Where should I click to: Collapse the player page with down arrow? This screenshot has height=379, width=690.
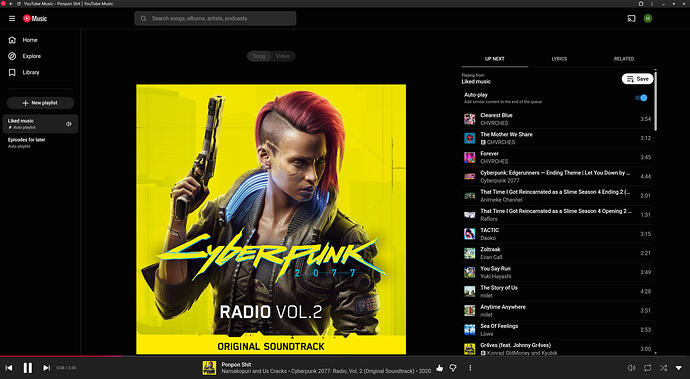pyautogui.click(x=679, y=368)
